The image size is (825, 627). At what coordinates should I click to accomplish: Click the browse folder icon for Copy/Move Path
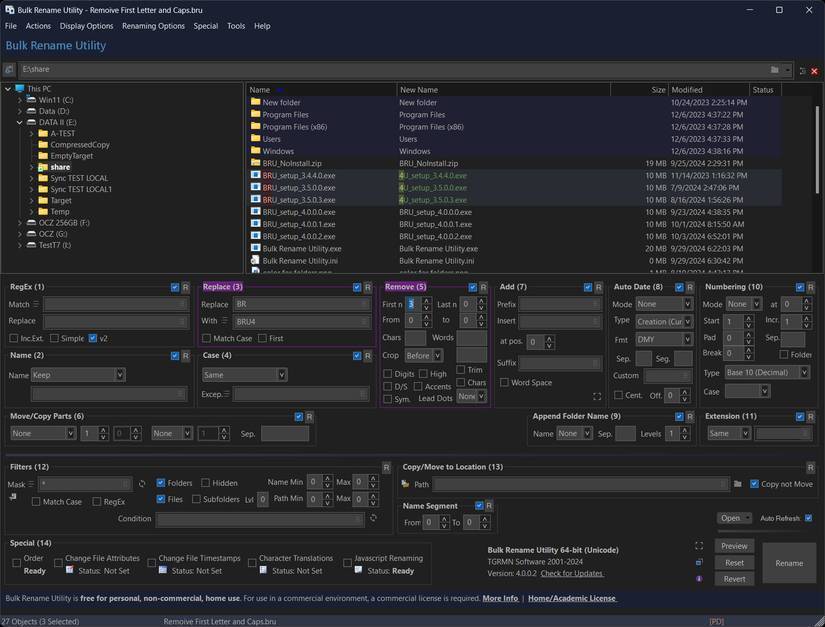[x=738, y=484]
